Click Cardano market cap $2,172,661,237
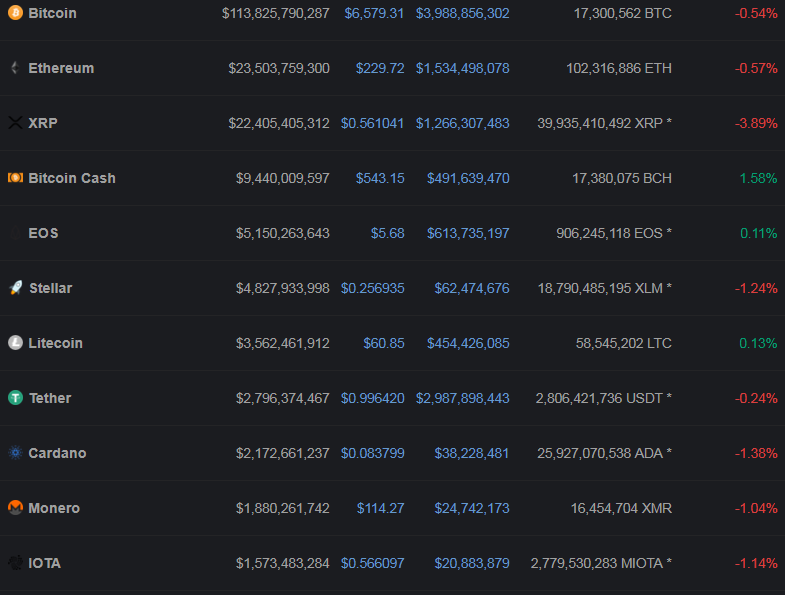The image size is (785, 595). coord(282,453)
